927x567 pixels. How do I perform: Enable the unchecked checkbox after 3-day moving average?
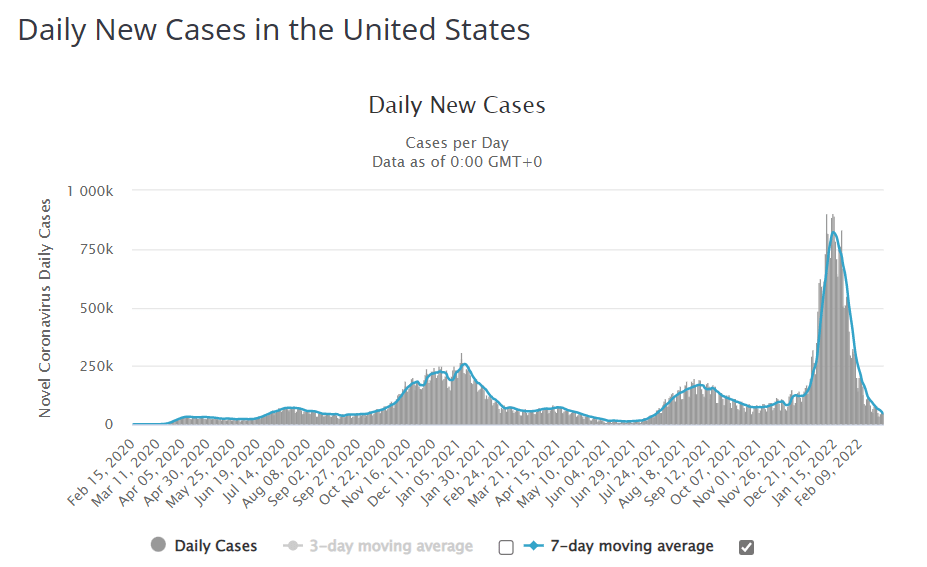(506, 547)
